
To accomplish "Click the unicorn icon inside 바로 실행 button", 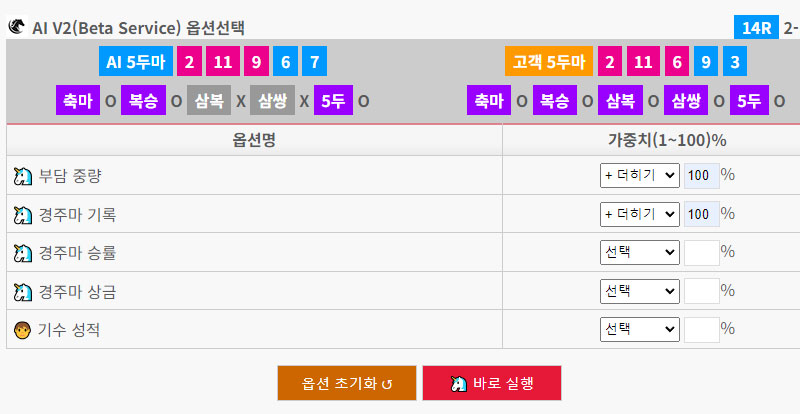I will coord(459,383).
